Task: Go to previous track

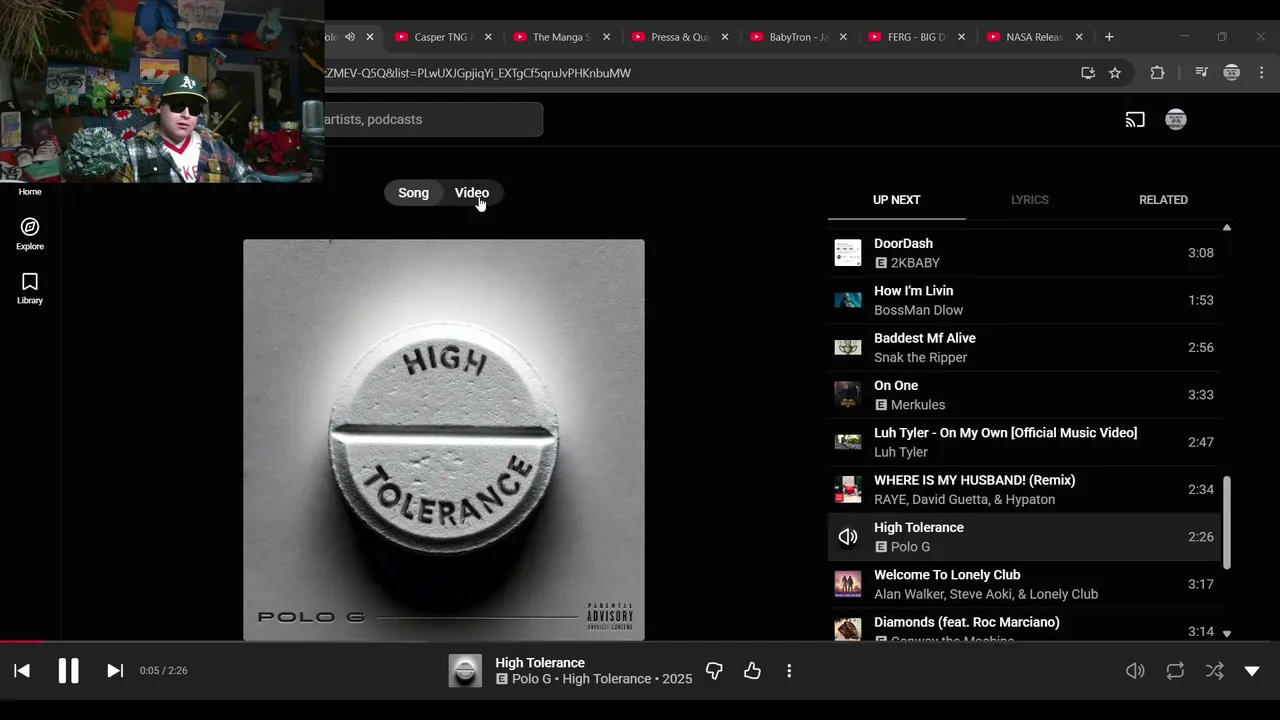Action: 22,671
